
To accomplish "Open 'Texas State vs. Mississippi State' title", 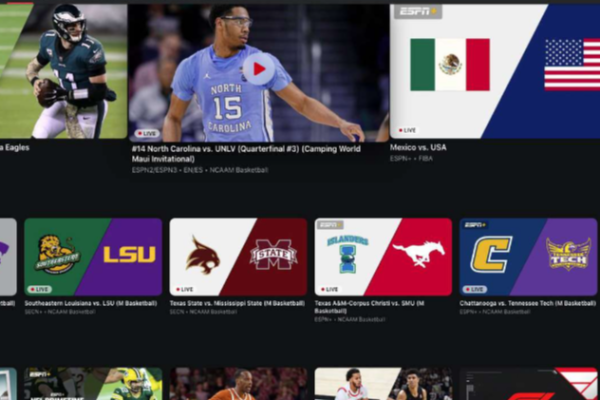I will pos(237,304).
